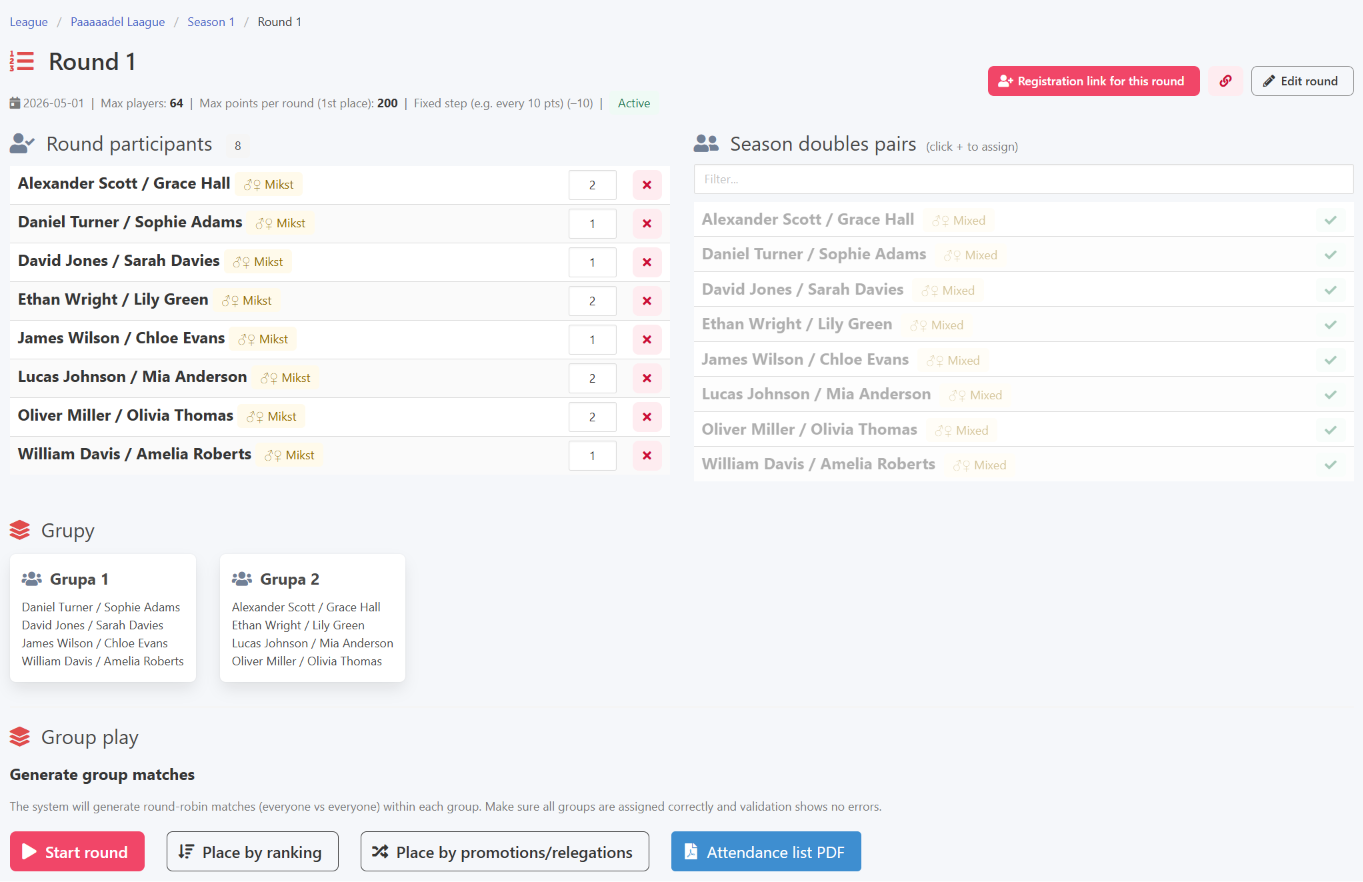Click the Grupy layers icon
The height and width of the screenshot is (882, 1363).
point(20,530)
